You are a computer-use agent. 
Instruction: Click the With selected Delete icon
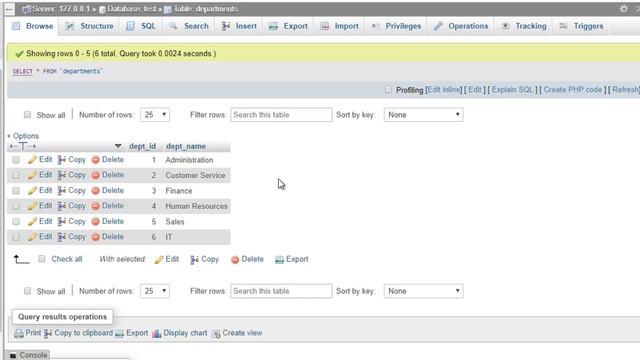(235, 260)
